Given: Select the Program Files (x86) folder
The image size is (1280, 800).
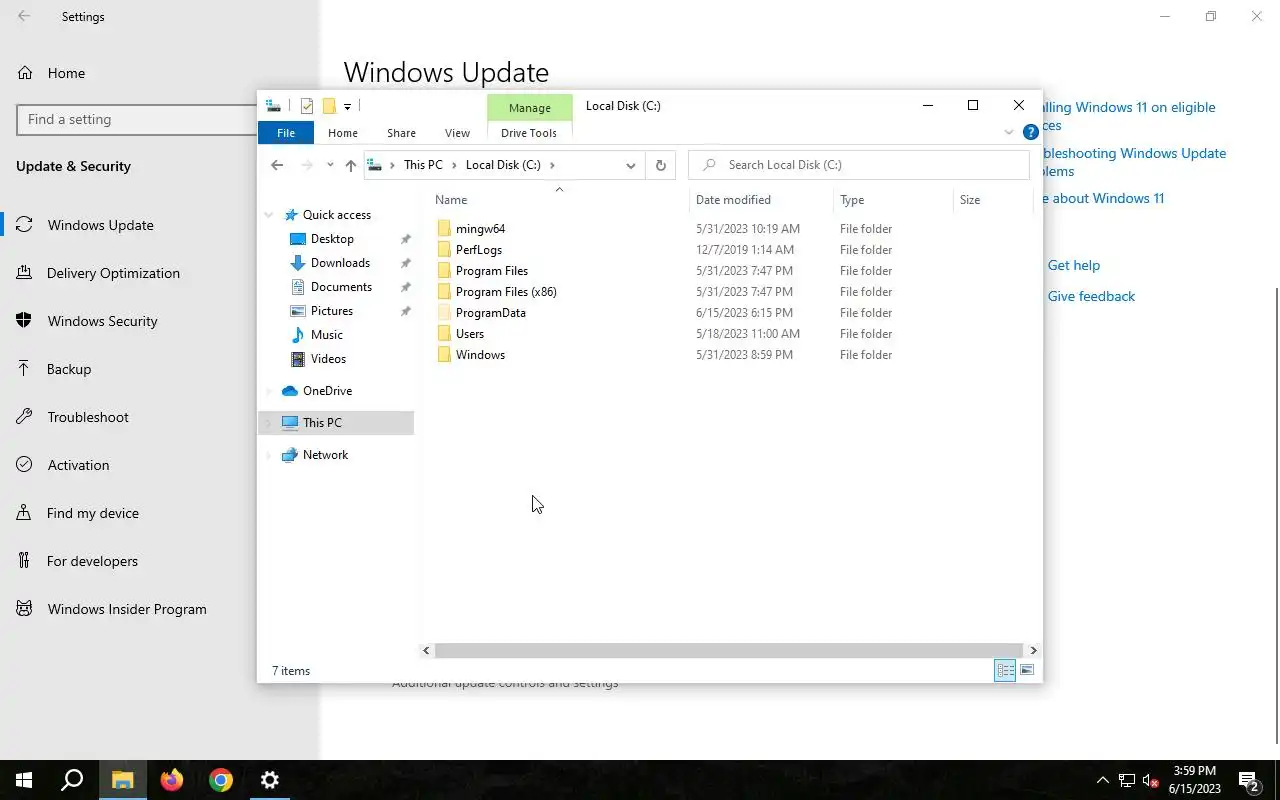Looking at the screenshot, I should pos(506,292).
